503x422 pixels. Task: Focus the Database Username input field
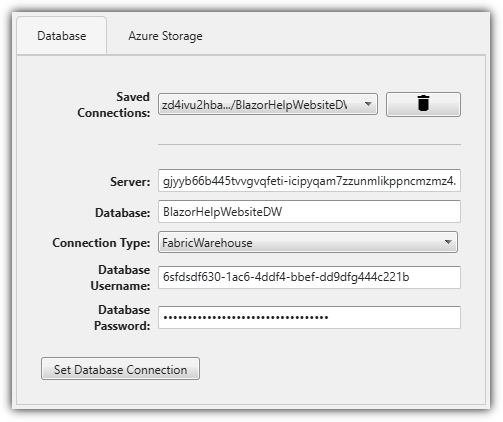(309, 277)
